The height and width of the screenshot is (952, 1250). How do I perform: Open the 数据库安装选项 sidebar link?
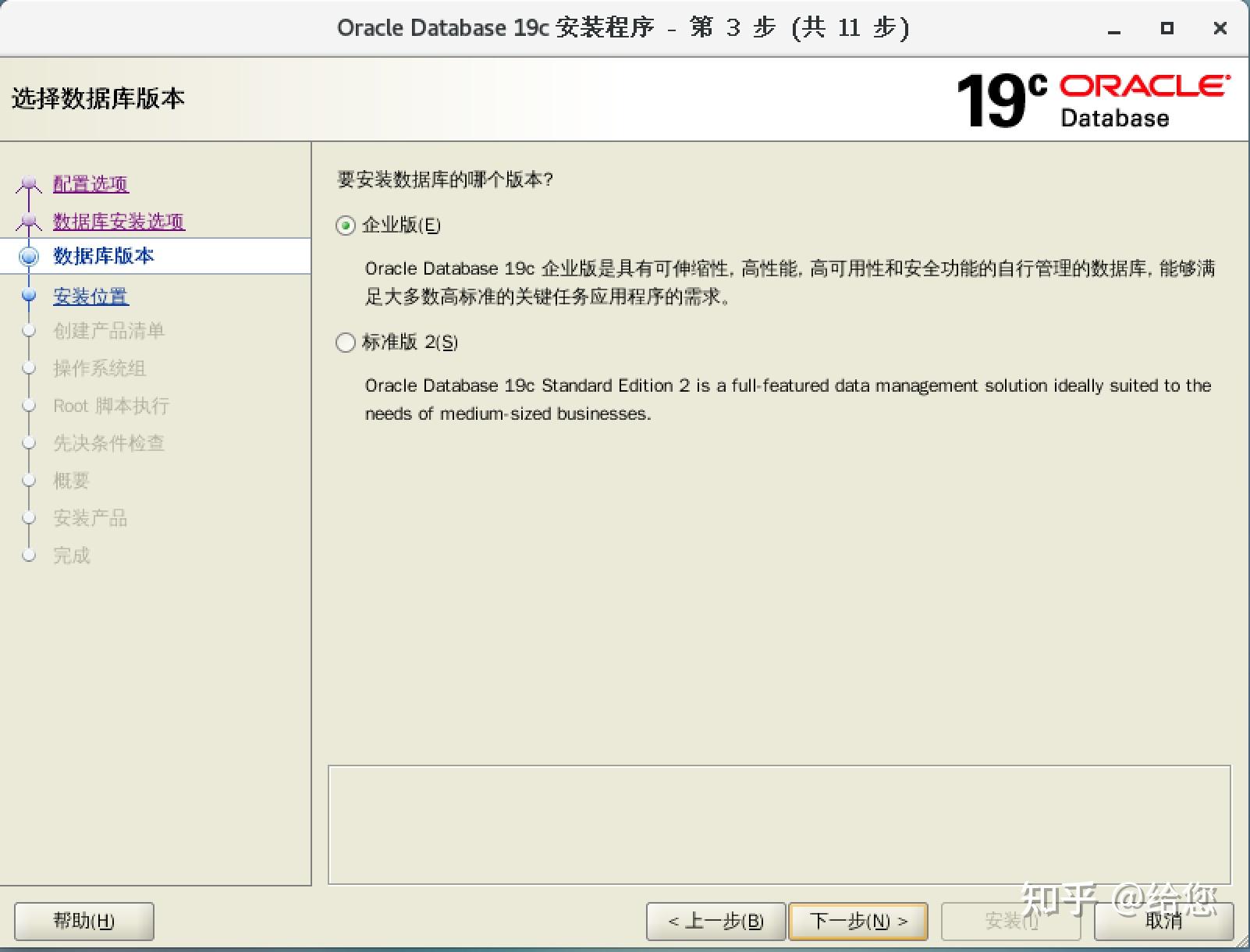point(118,222)
